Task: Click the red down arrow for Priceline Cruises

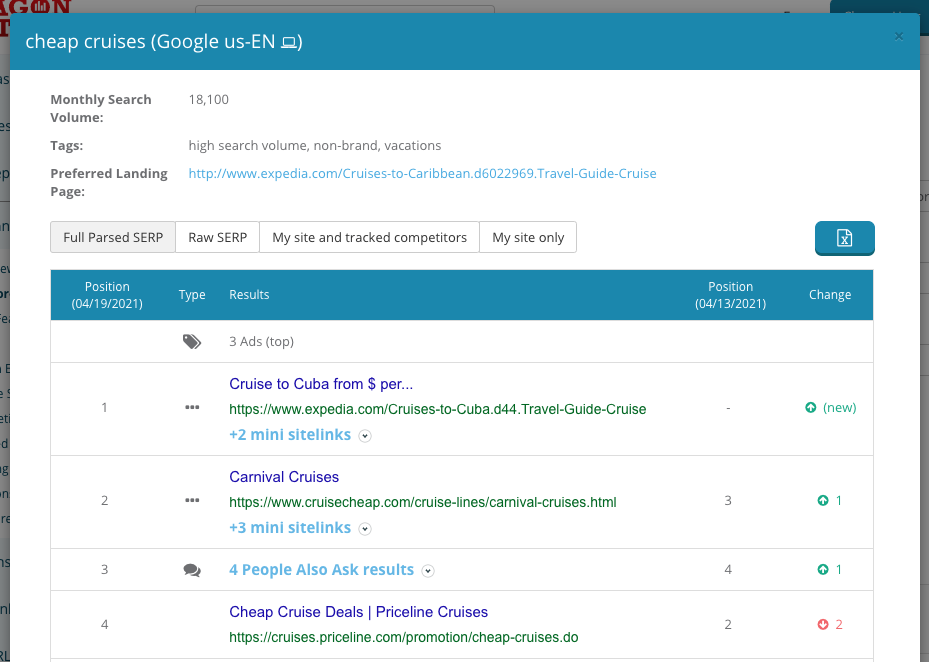Action: pyautogui.click(x=821, y=624)
